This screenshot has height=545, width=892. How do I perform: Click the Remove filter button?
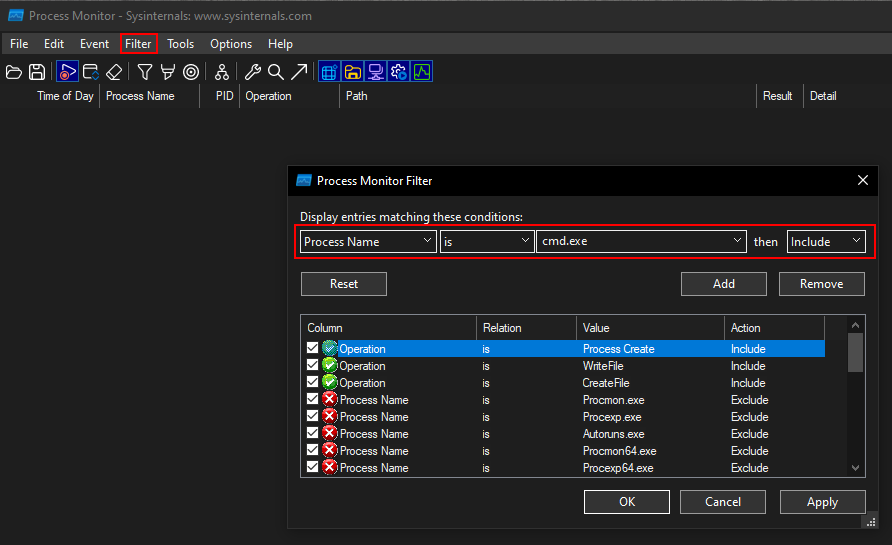click(821, 284)
